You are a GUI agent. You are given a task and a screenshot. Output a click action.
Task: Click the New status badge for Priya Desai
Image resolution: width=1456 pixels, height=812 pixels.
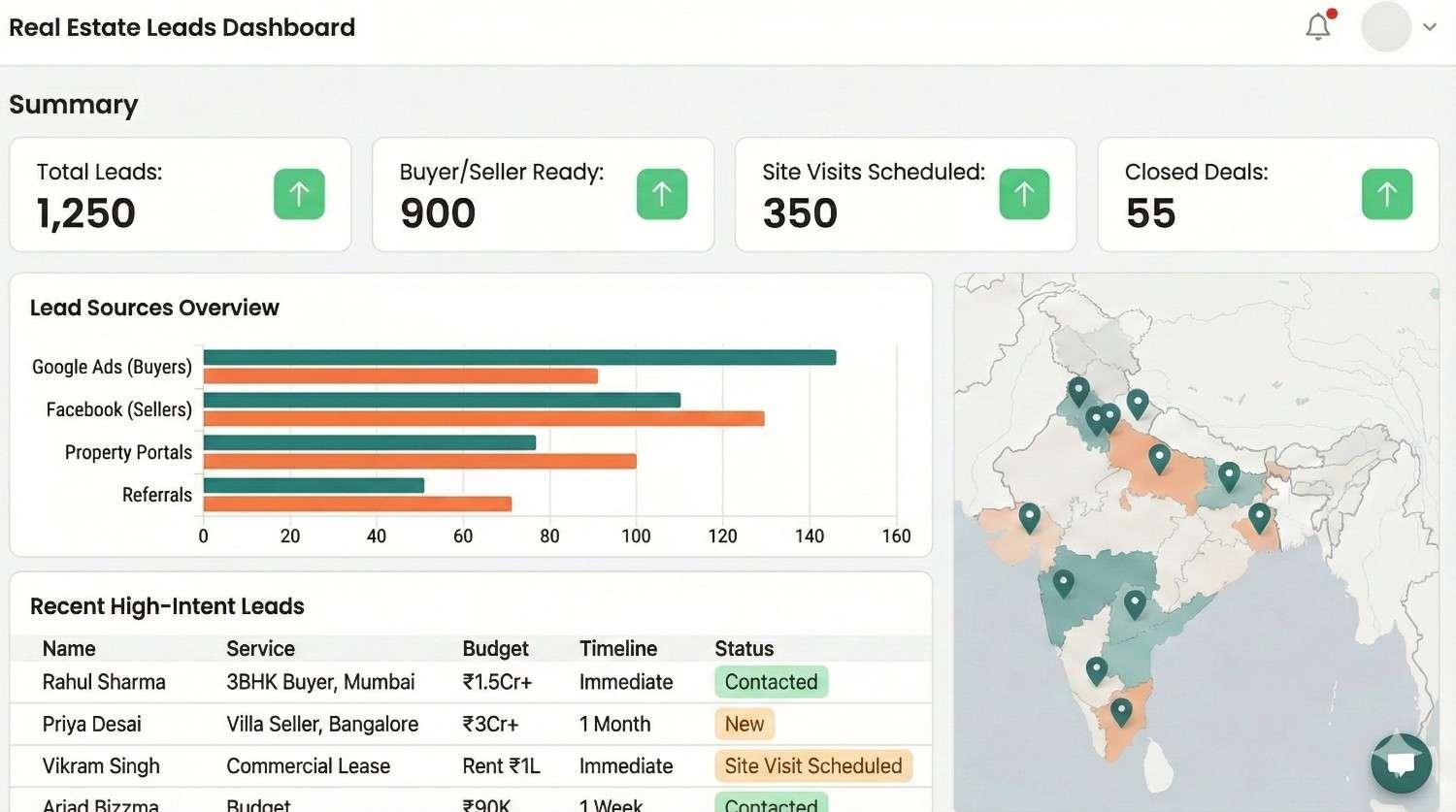pyautogui.click(x=744, y=724)
